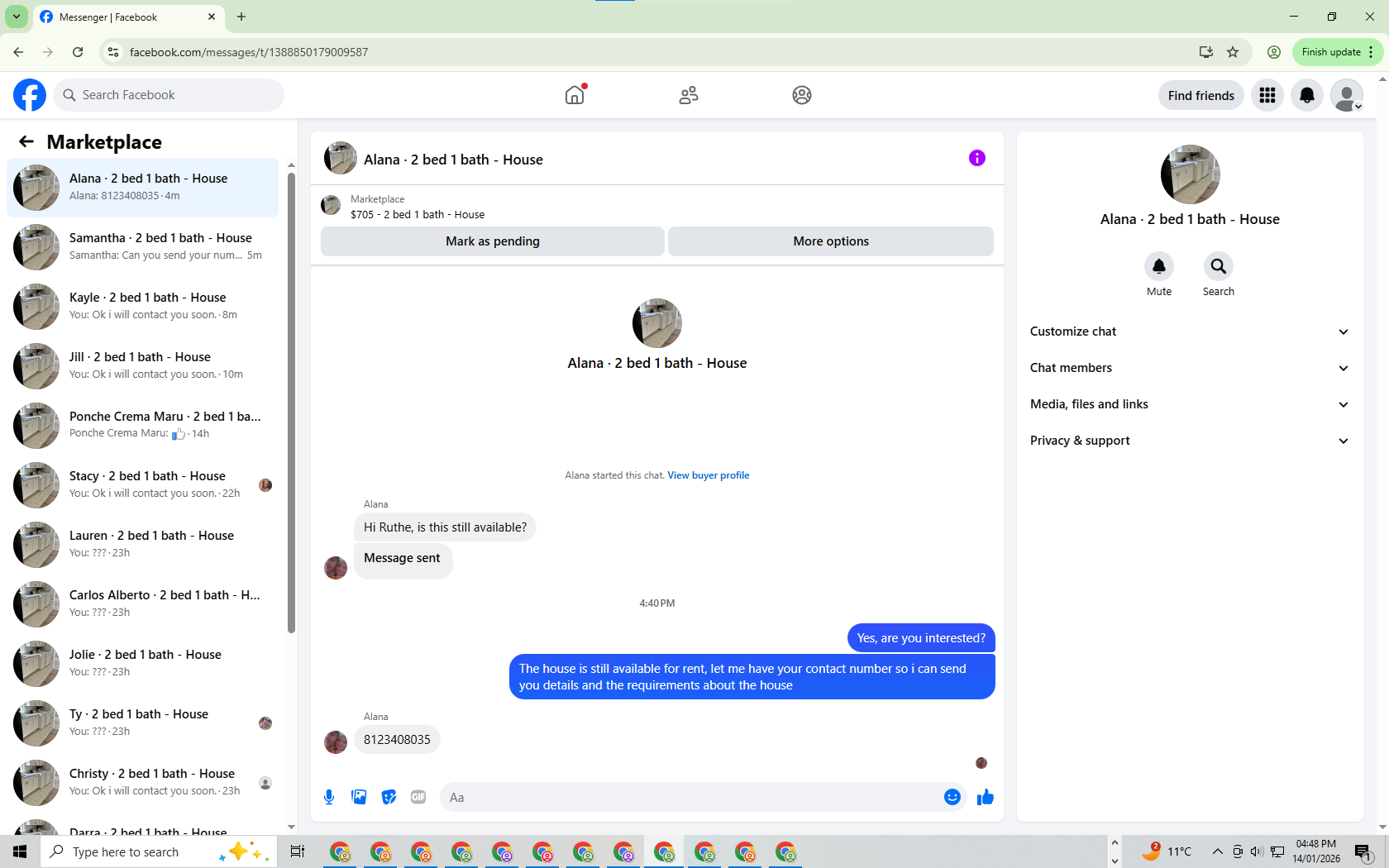
Task: Open the Carlos Alberto conversation
Action: pyautogui.click(x=143, y=604)
